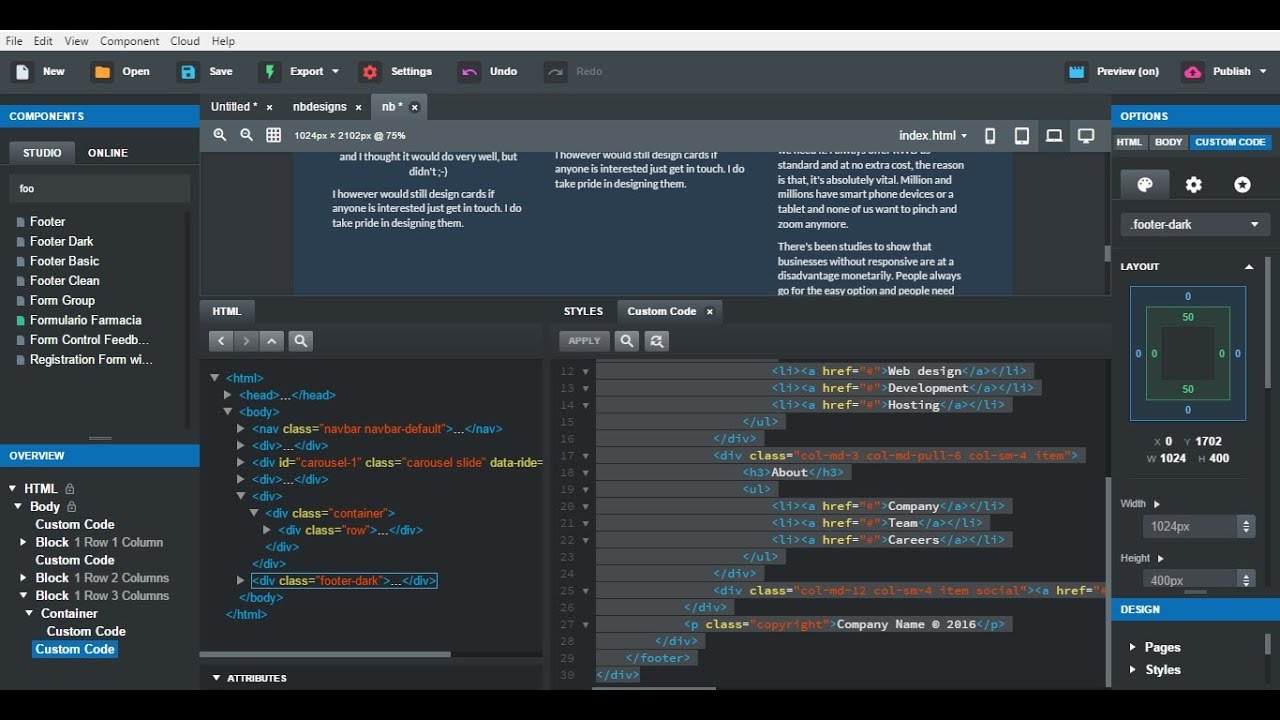Click the component search field
The image size is (1280, 720).
100,188
